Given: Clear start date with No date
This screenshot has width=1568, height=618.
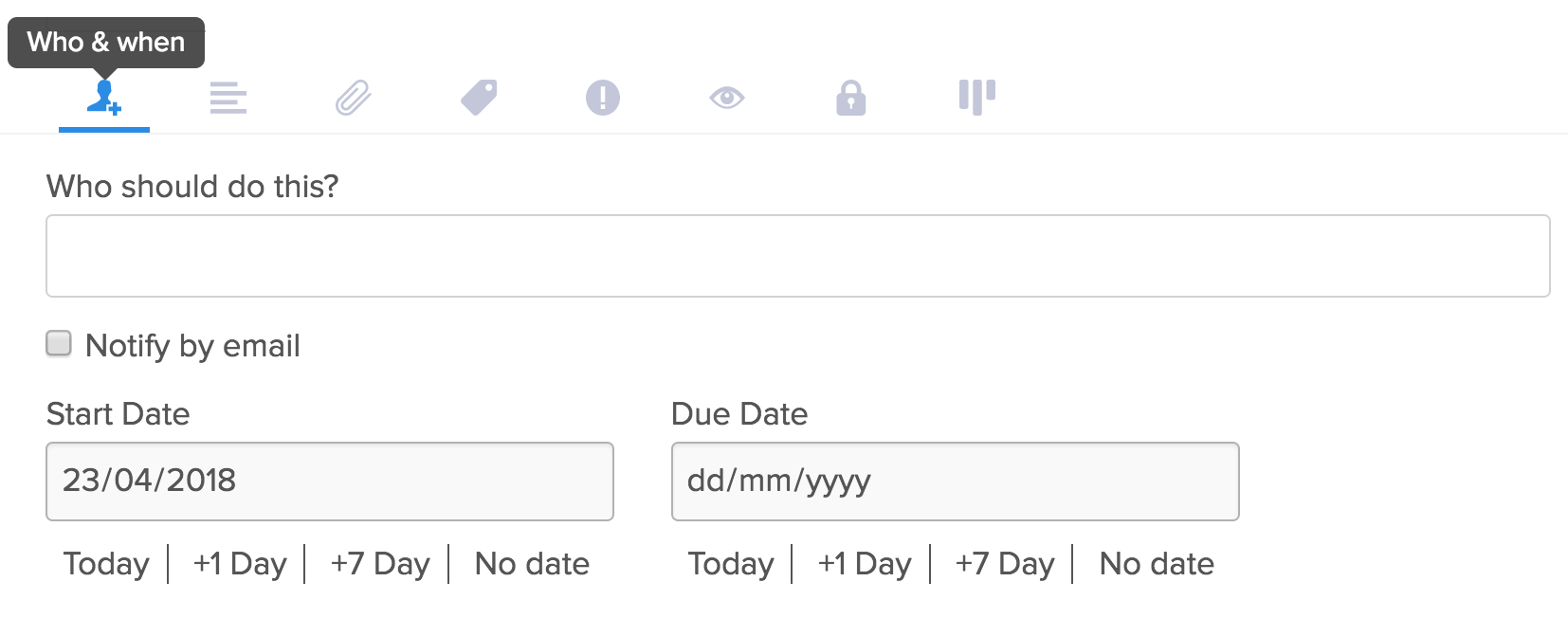Looking at the screenshot, I should tap(532, 564).
